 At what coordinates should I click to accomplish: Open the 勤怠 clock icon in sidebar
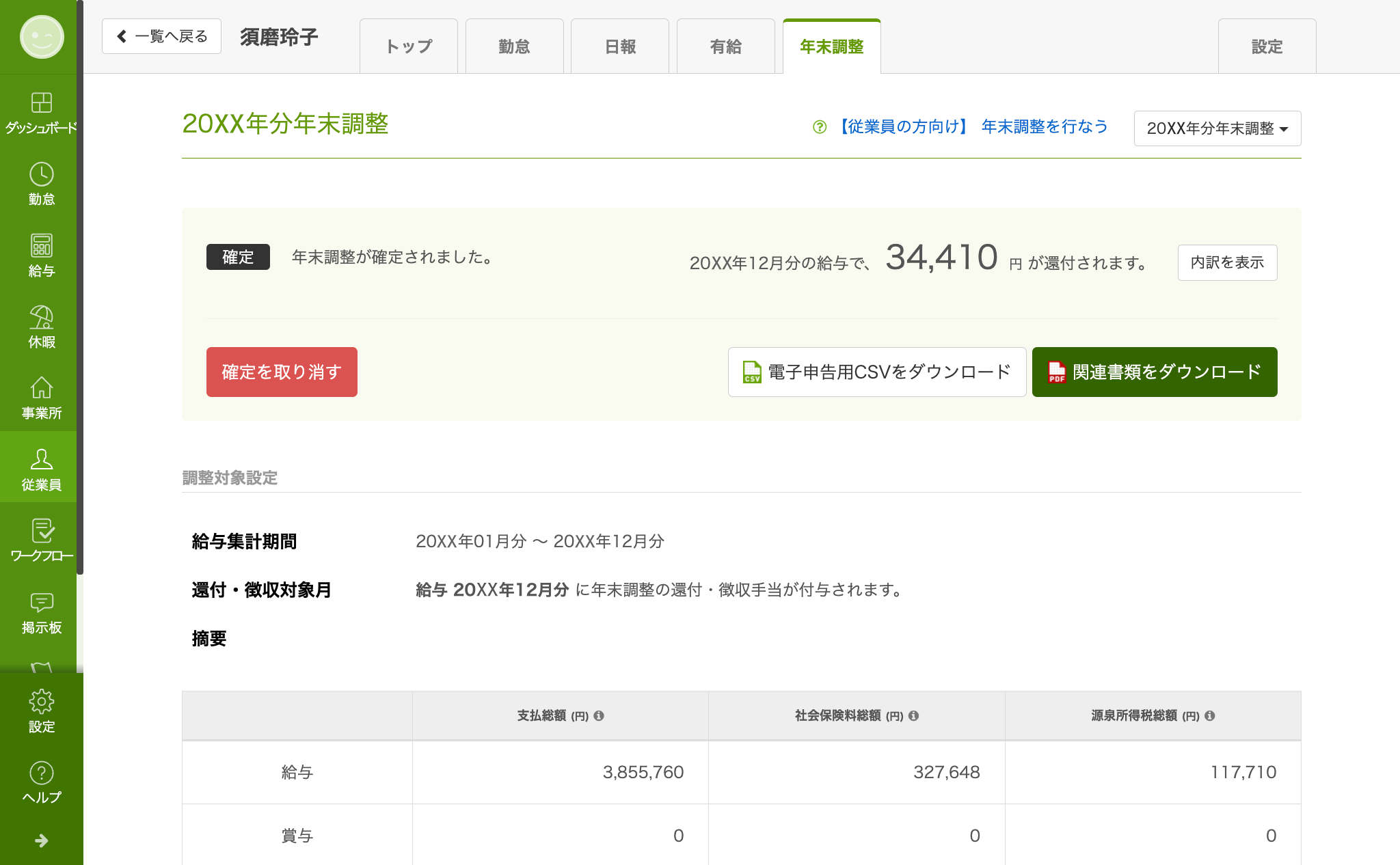41,175
